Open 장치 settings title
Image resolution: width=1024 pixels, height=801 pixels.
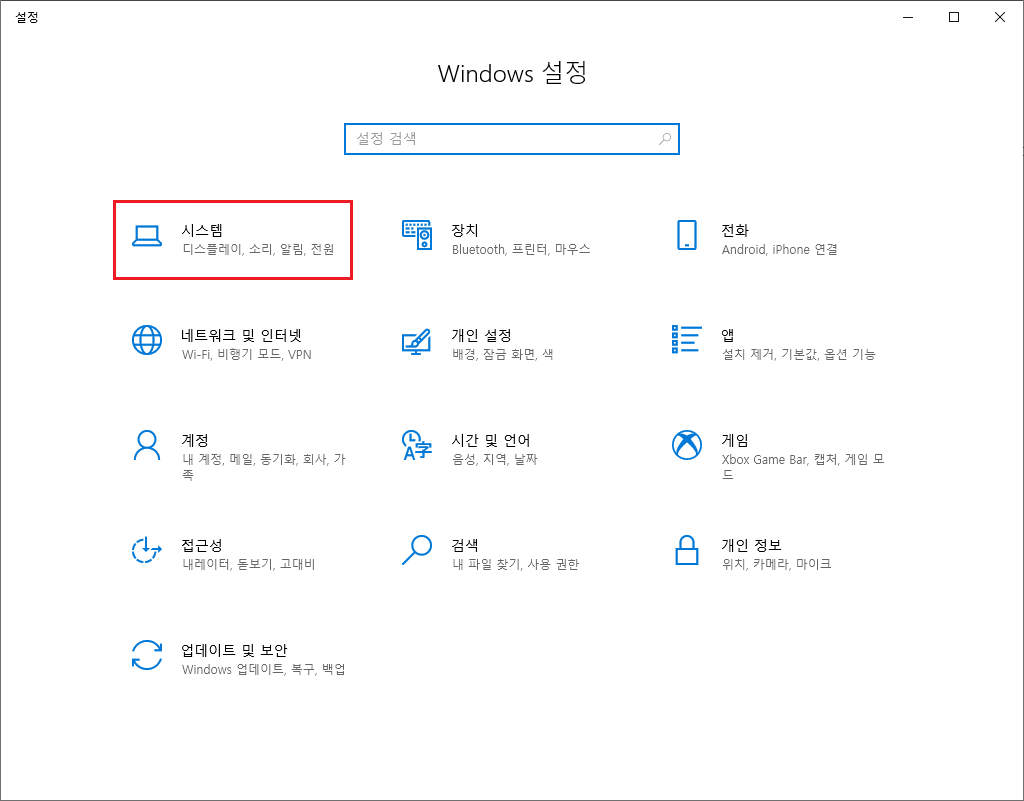[465, 230]
